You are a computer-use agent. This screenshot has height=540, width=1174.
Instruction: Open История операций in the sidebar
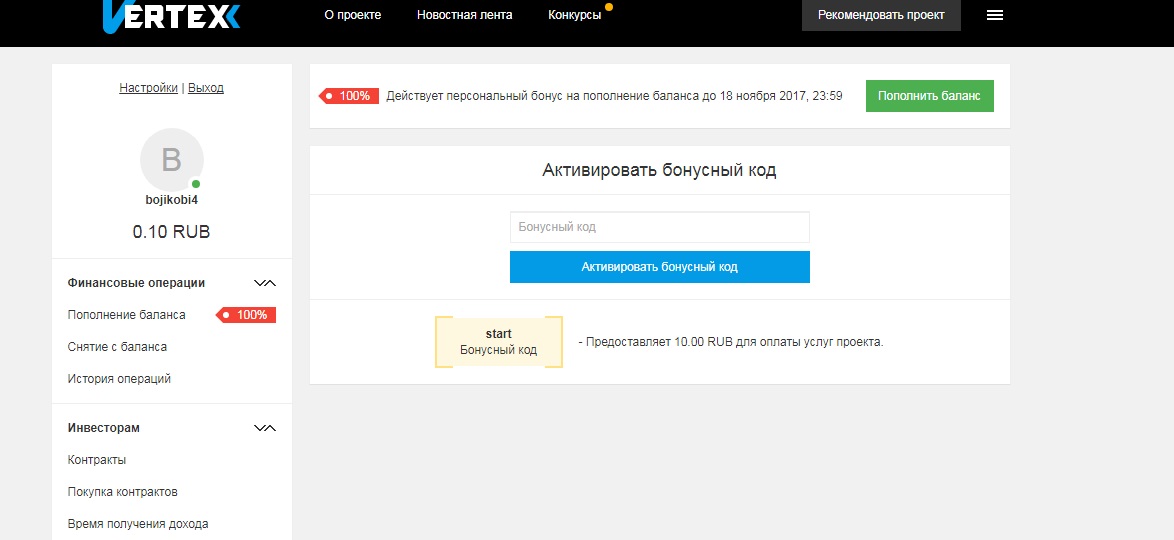point(119,379)
